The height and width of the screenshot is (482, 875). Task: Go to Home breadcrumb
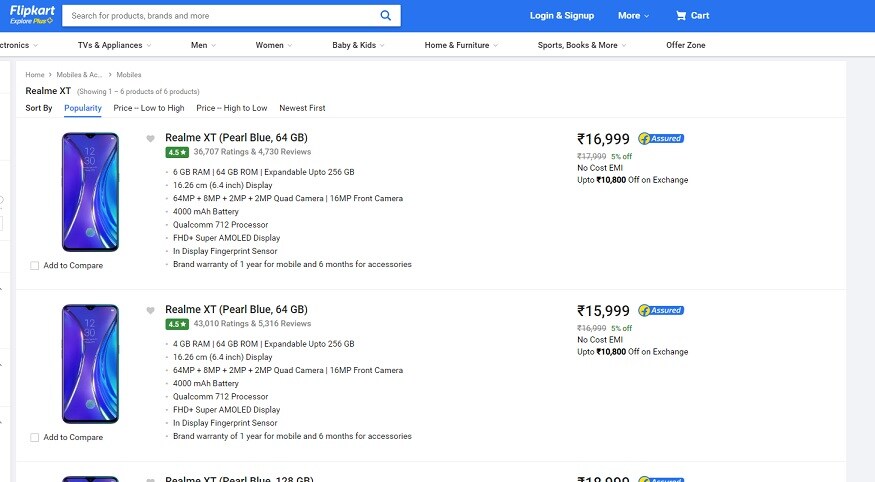(35, 75)
